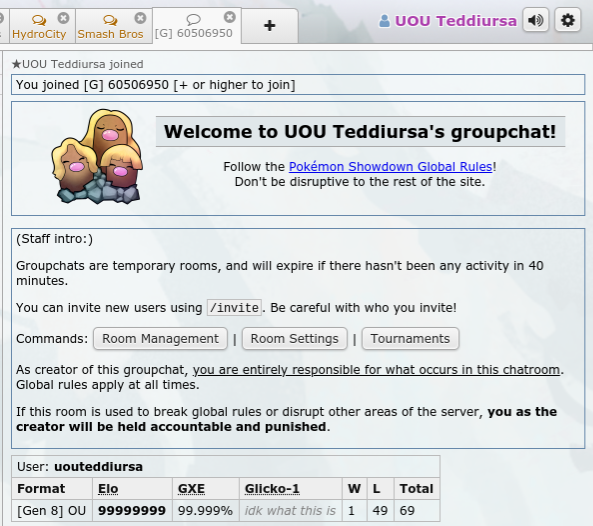593x526 pixels.
Task: Click the W column header
Action: [x=354, y=489]
